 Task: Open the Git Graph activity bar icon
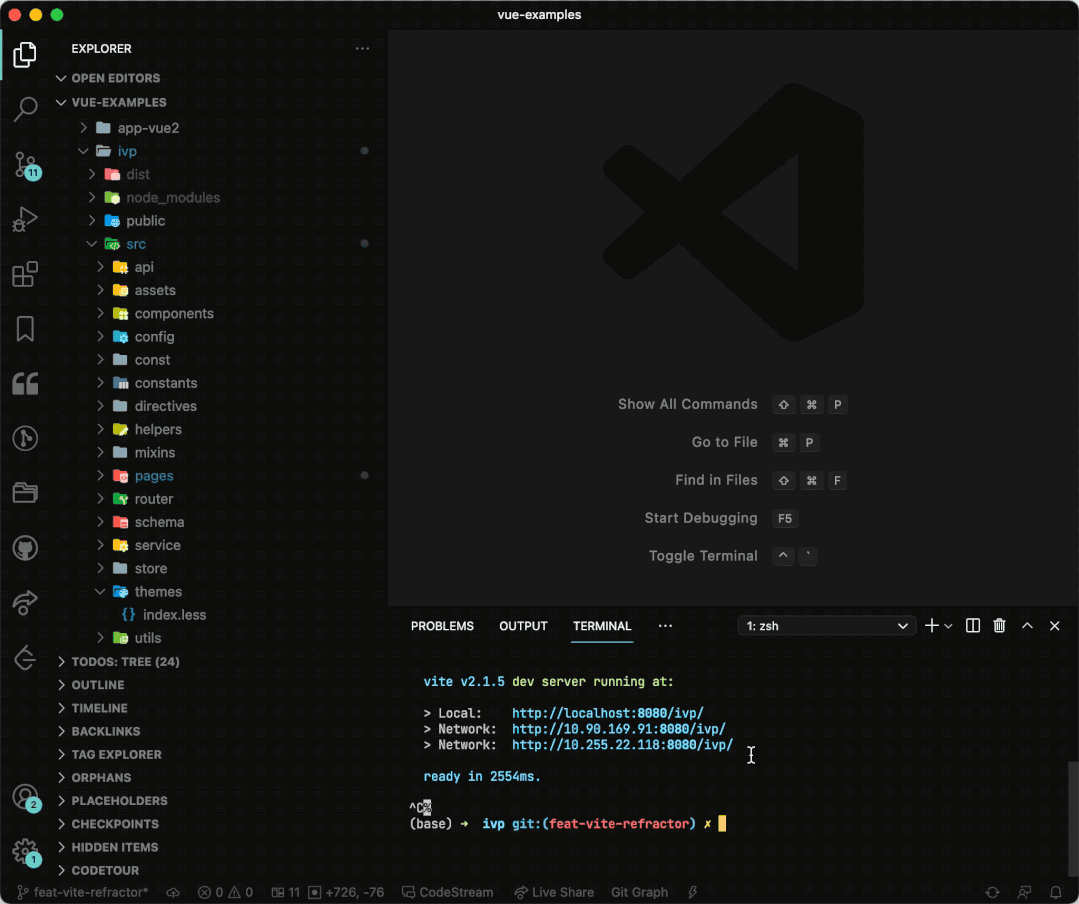[25, 438]
